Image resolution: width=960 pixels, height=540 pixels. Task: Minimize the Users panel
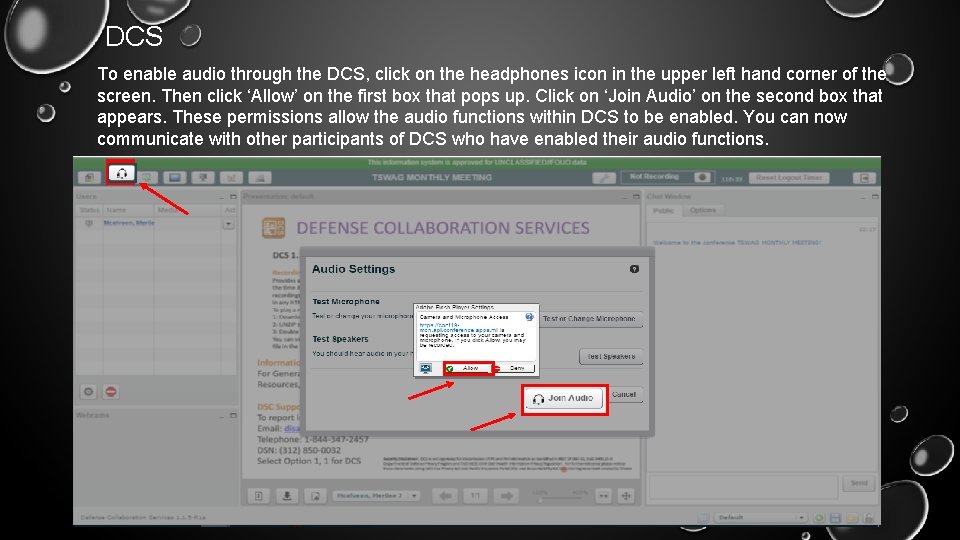(222, 197)
